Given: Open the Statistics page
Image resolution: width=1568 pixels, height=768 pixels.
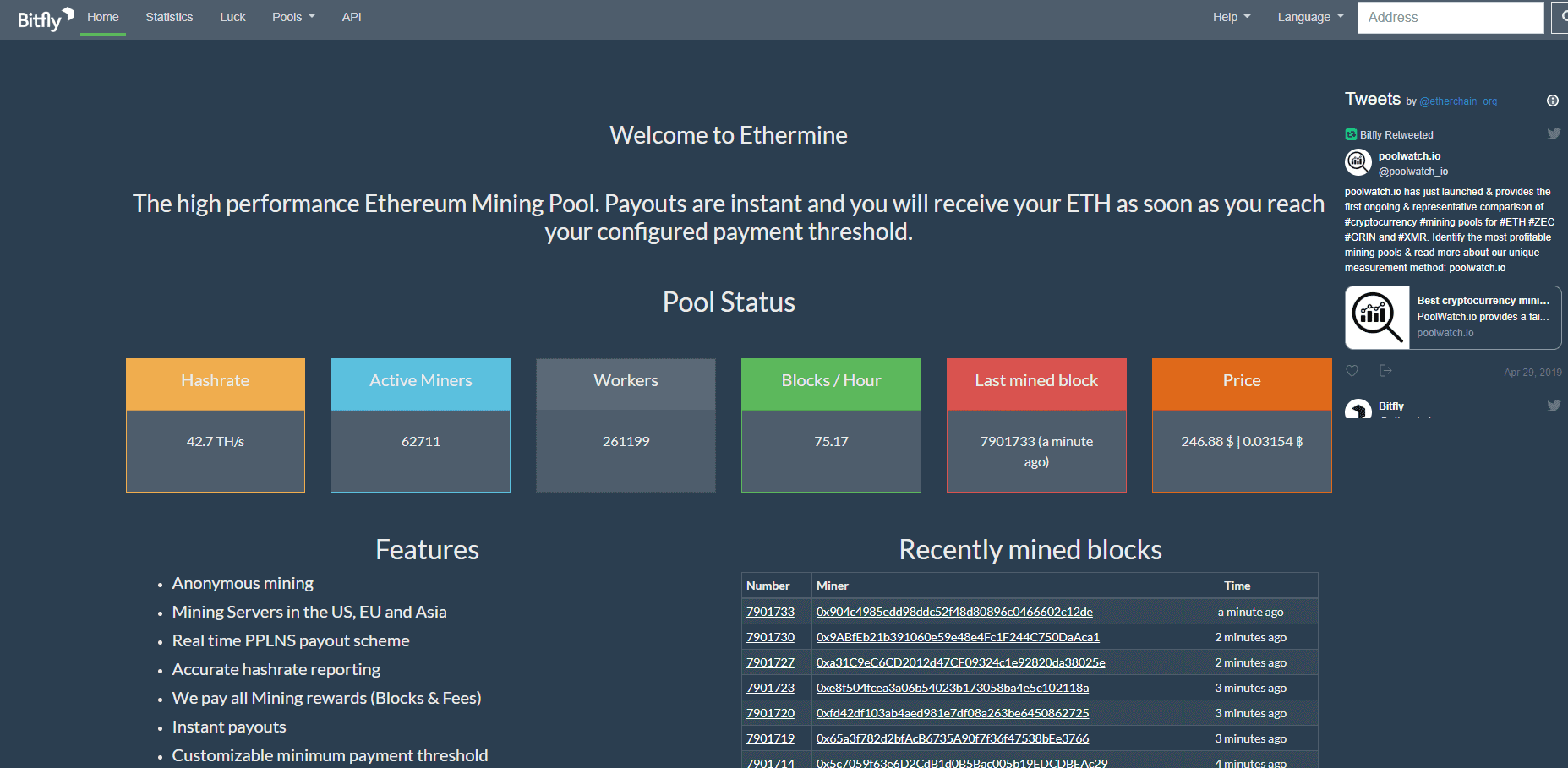Looking at the screenshot, I should (x=169, y=17).
